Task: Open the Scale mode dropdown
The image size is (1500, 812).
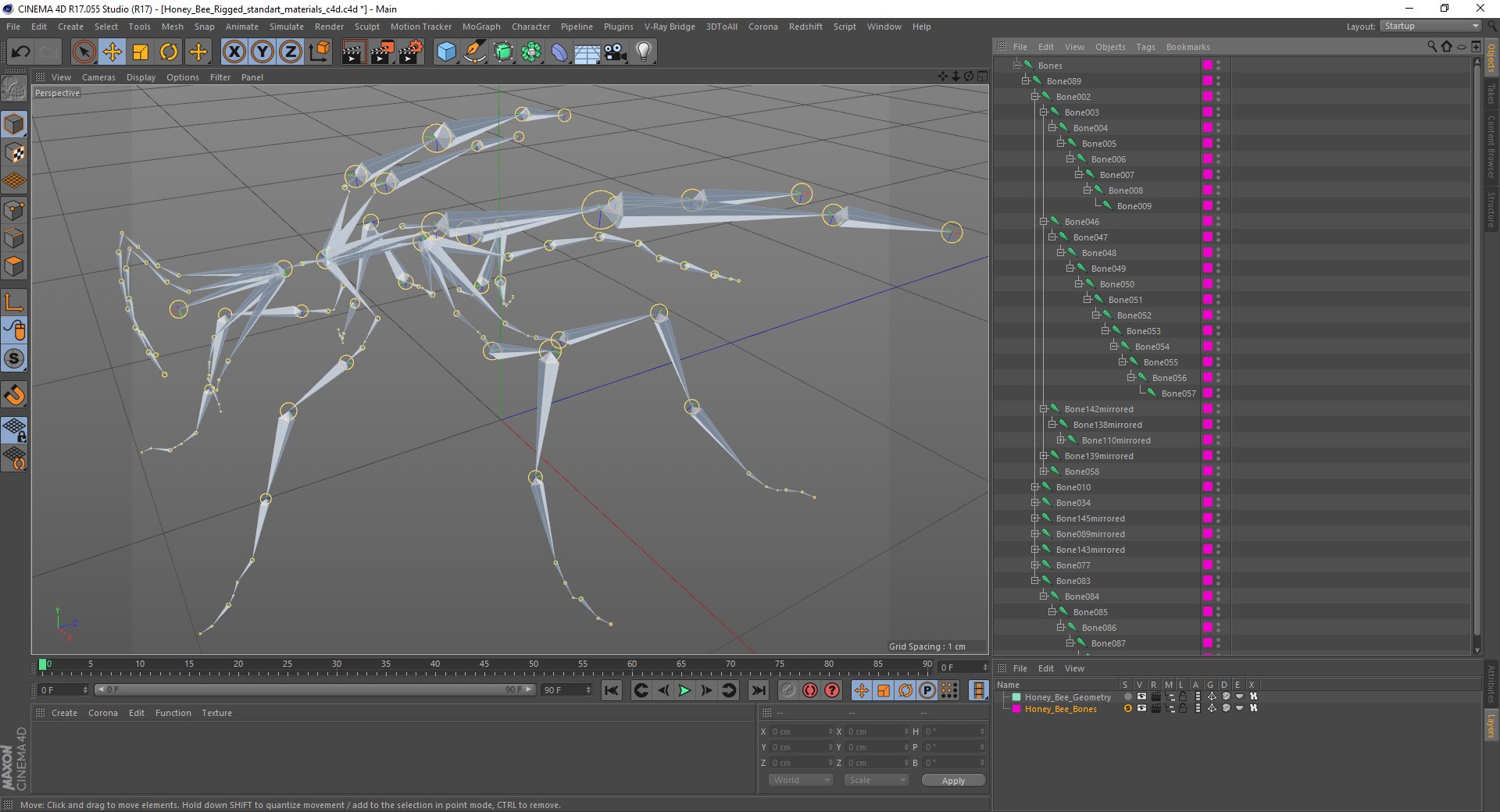Action: click(x=876, y=780)
